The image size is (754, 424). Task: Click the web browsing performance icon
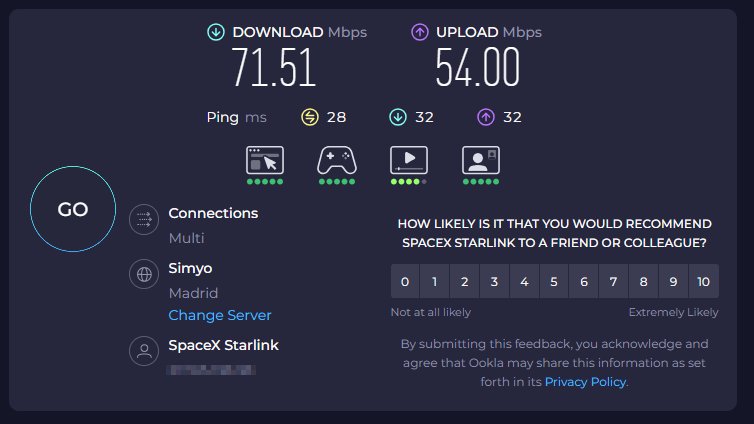265,160
